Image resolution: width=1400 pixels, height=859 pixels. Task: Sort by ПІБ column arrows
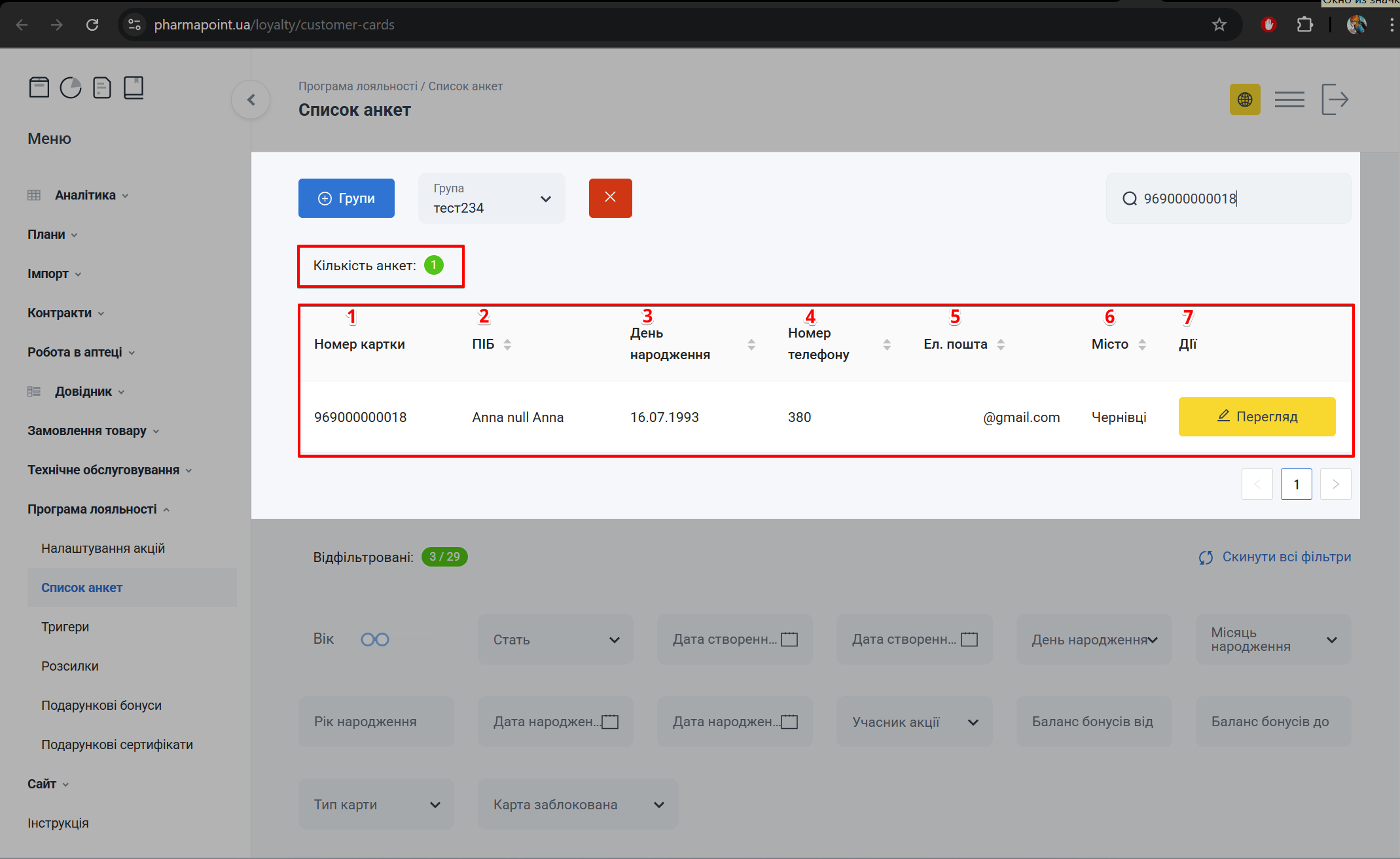coord(507,344)
